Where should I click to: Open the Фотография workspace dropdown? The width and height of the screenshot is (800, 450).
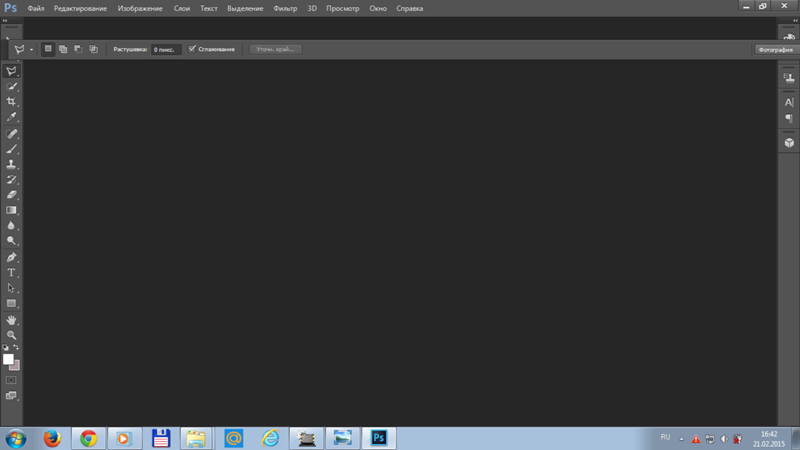775,49
